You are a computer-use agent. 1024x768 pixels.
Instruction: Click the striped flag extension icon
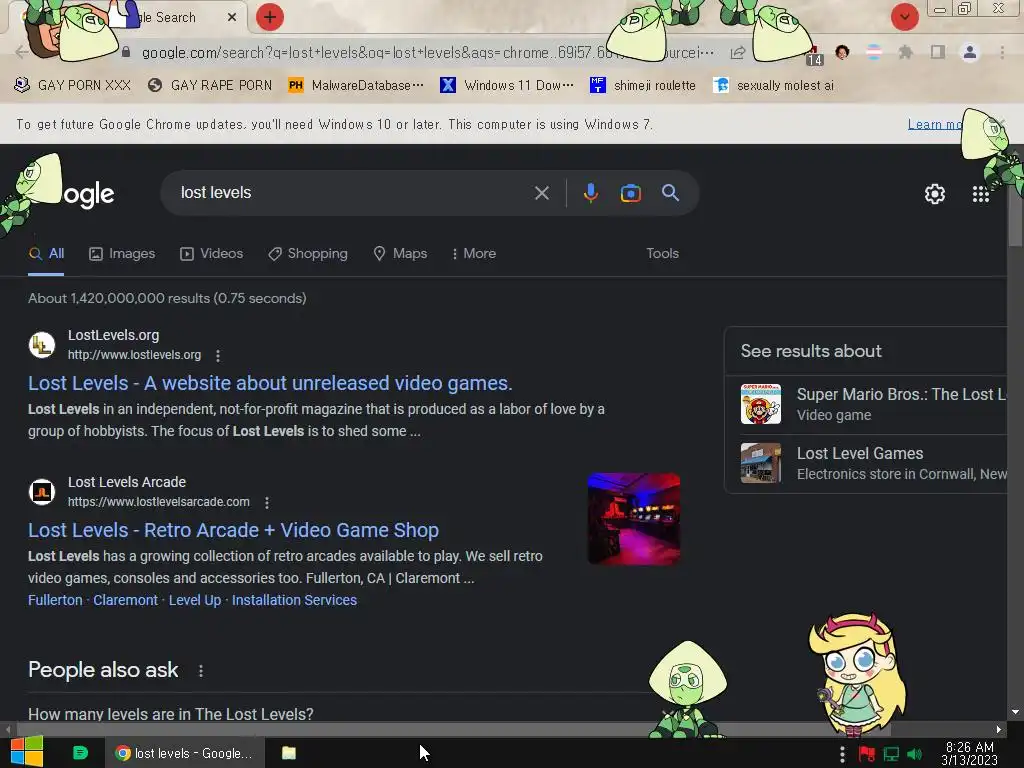(x=874, y=52)
